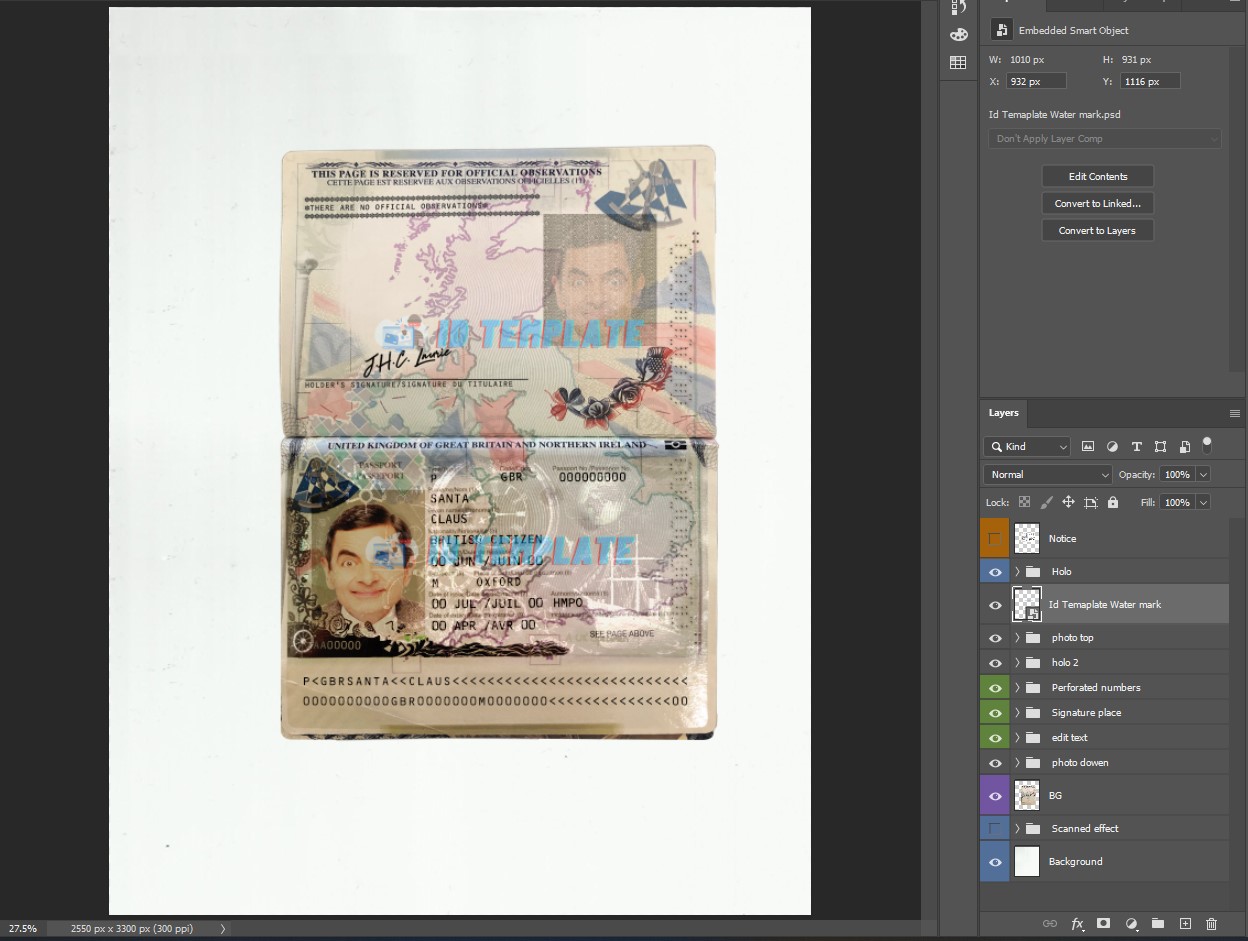This screenshot has height=941, width=1248.
Task: Lock layer position
Action: pos(1068,502)
